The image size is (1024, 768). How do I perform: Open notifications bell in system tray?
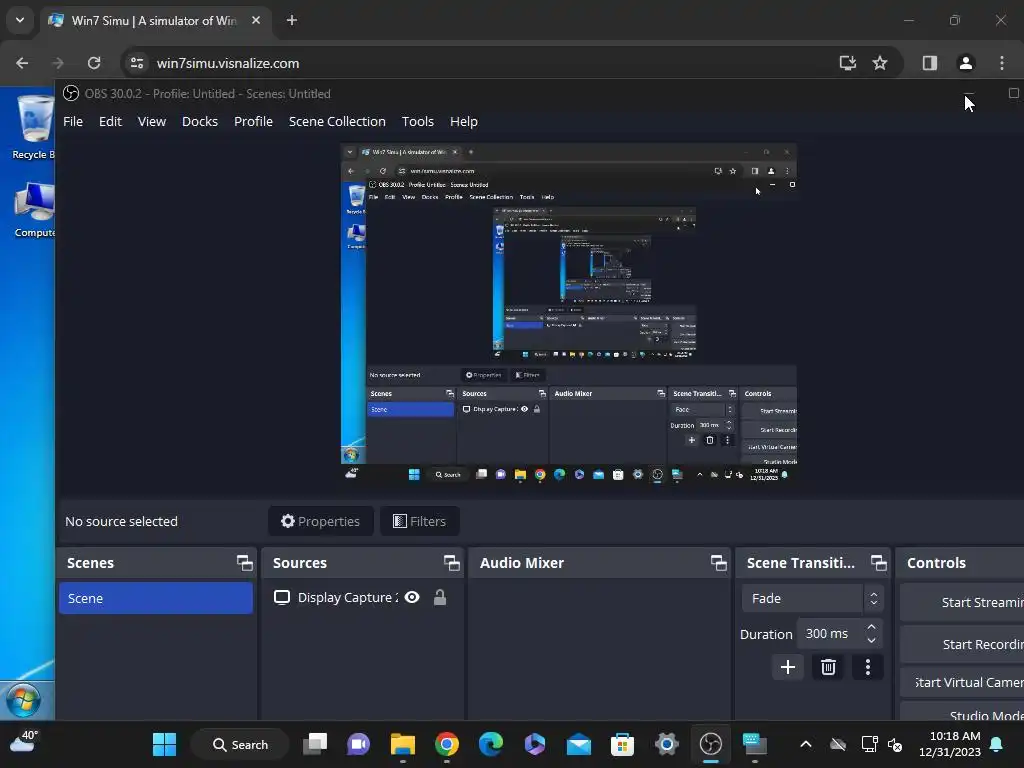pyautogui.click(x=997, y=744)
